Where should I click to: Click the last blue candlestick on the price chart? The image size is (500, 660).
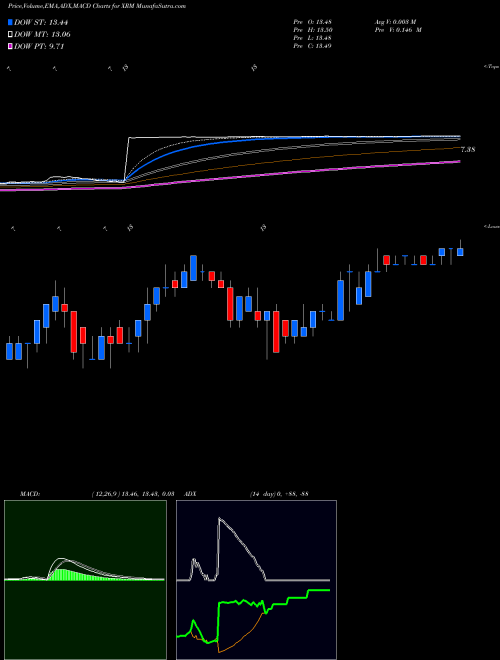460,252
